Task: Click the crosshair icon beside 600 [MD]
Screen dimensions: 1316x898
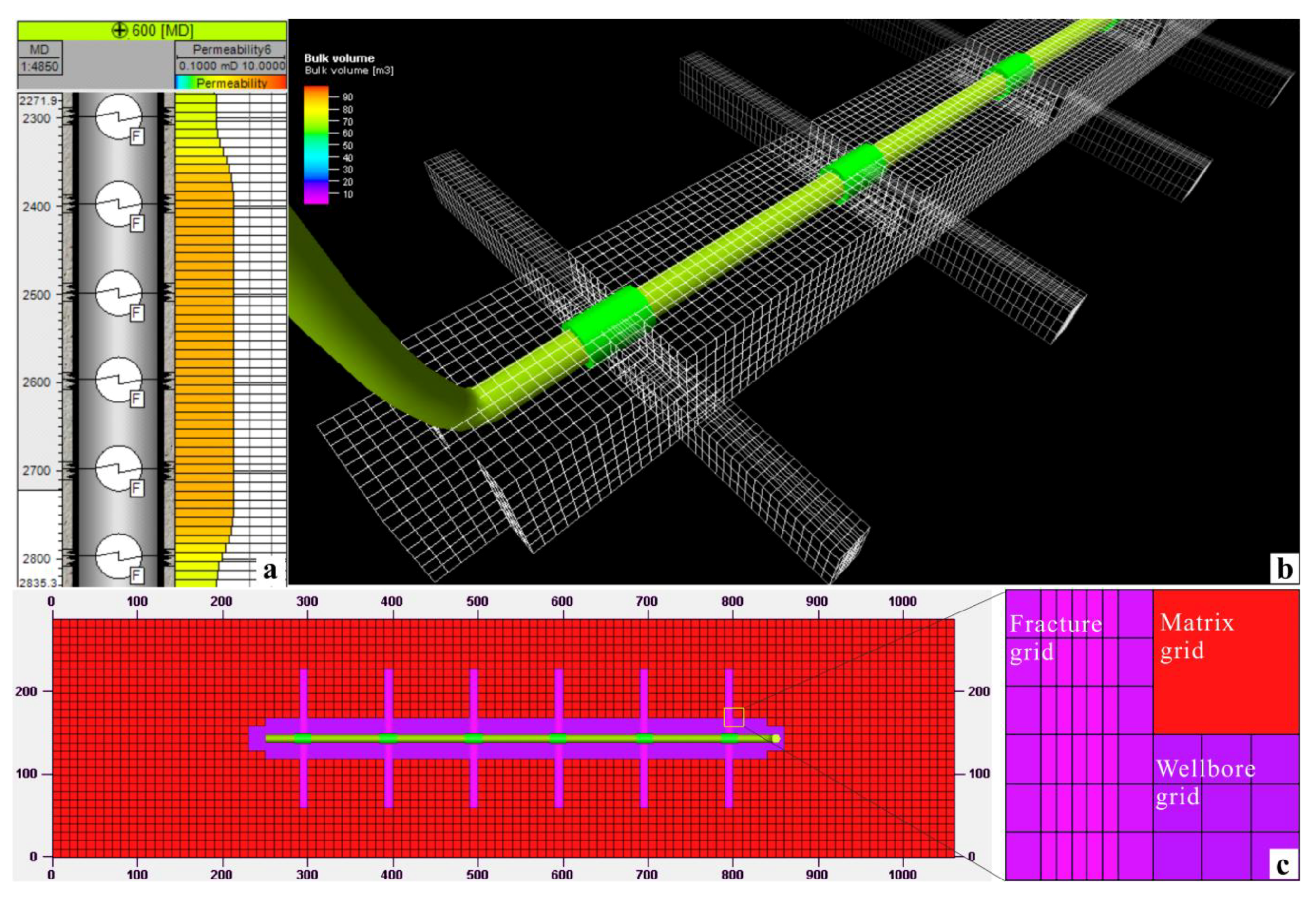Action: pos(119,30)
